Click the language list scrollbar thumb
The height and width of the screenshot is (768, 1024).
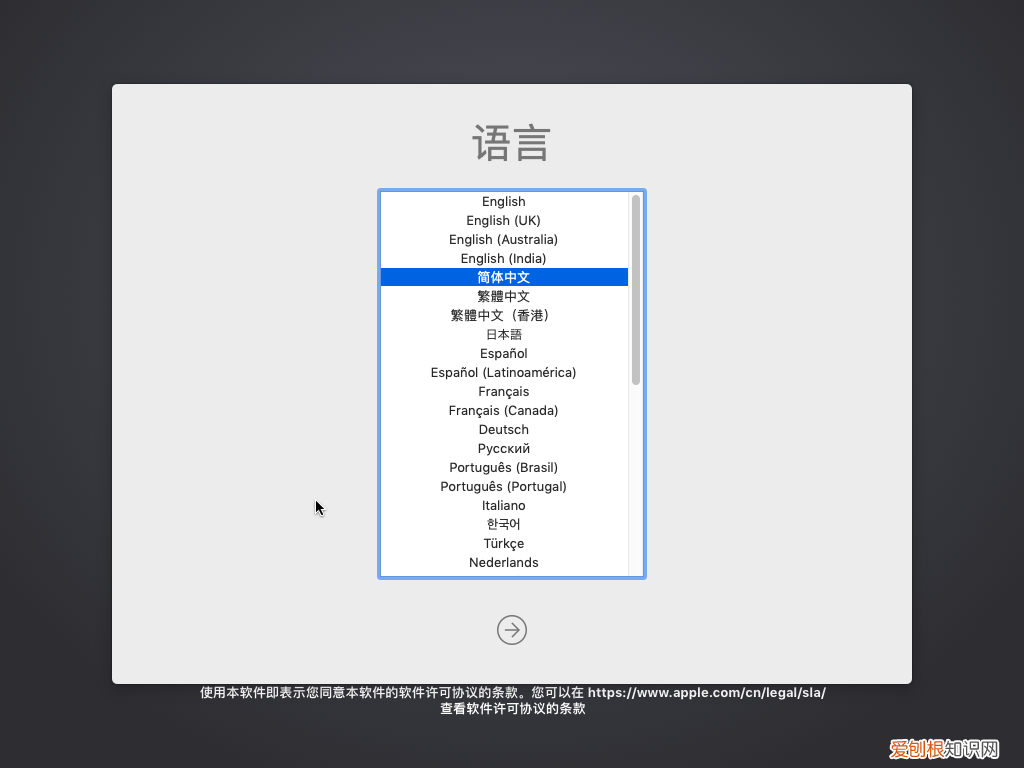[636, 290]
